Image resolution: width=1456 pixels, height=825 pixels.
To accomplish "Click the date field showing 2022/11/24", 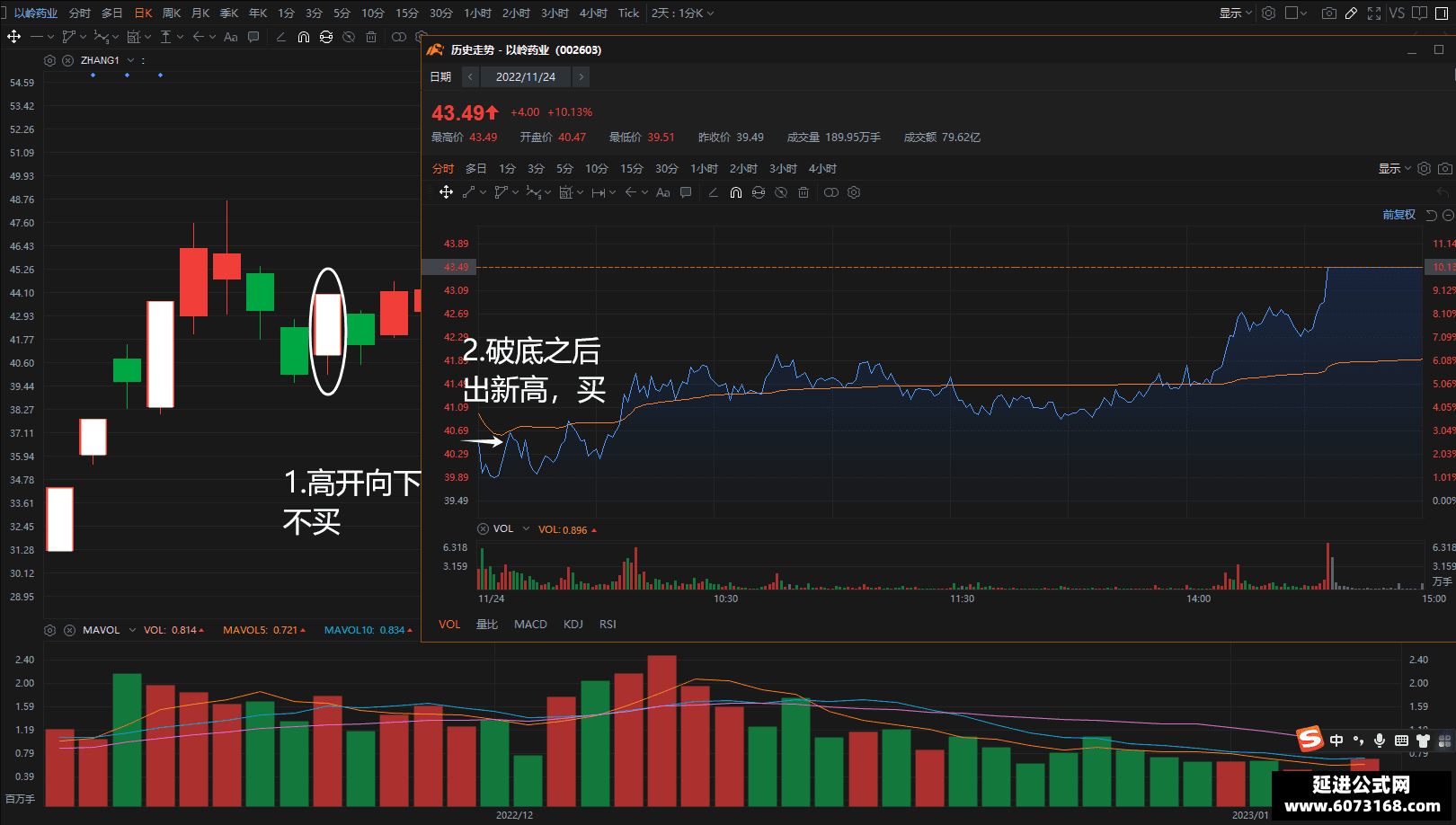I will click(526, 77).
